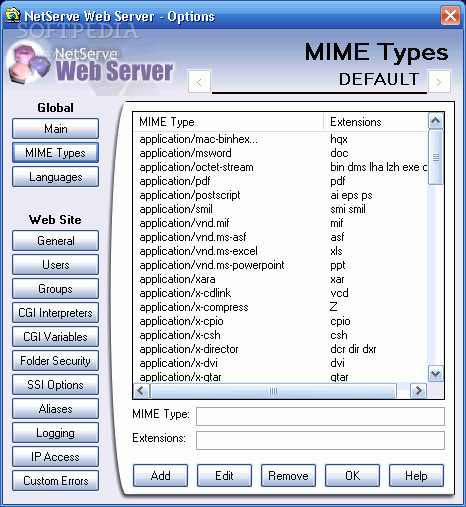Click the Extensions column header
Image resolution: width=466 pixels, height=507 pixels.
(376, 122)
